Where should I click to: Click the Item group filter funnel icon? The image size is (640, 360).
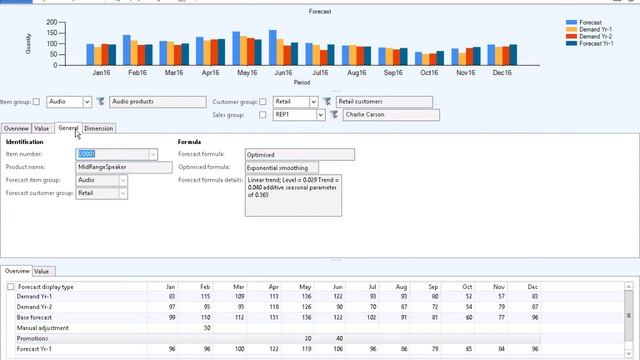[100, 102]
